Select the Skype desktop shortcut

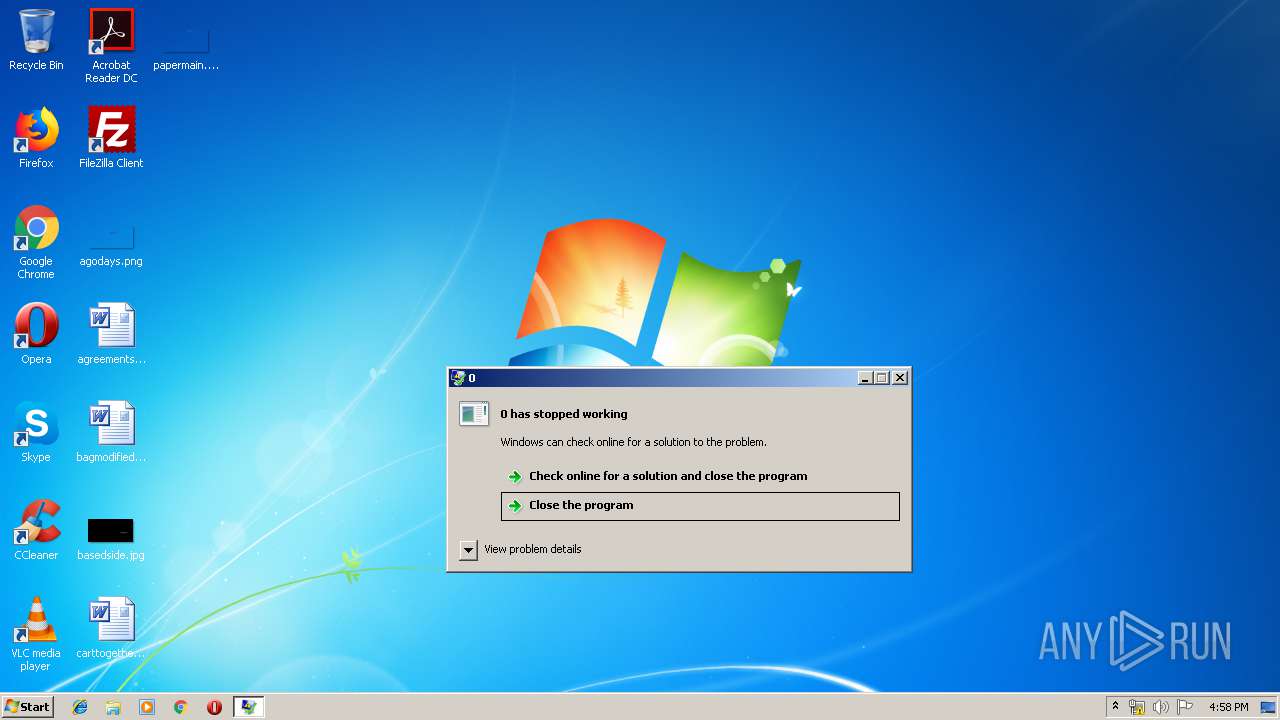(x=36, y=432)
